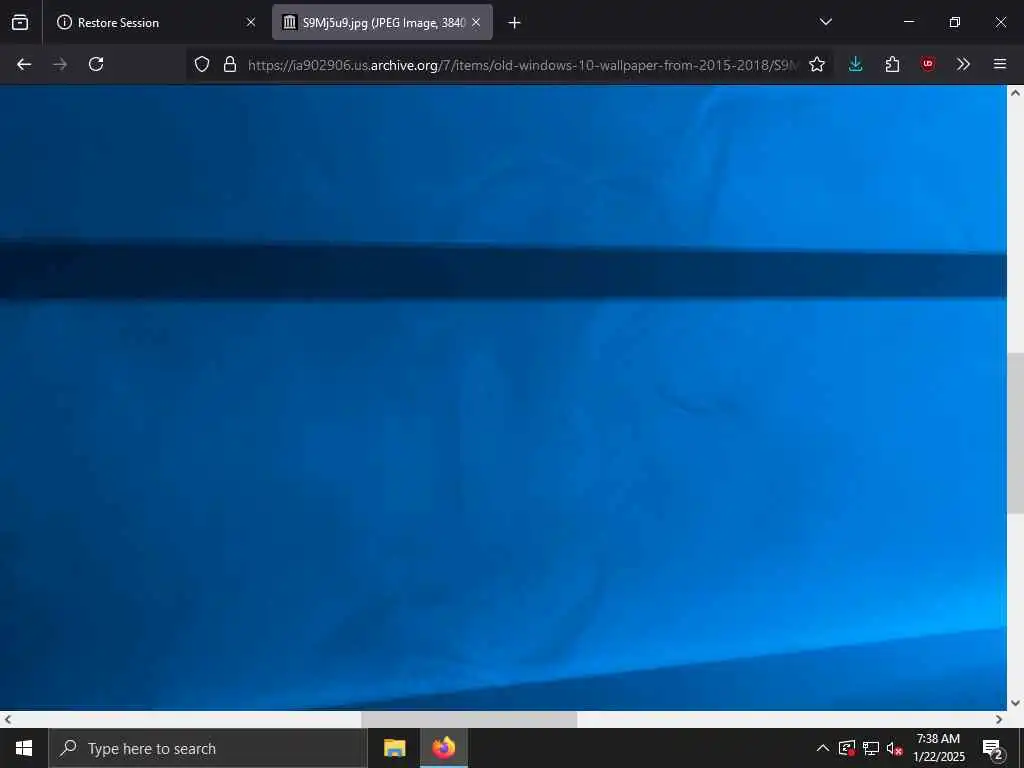The height and width of the screenshot is (768, 1024).
Task: Open the Action Center notifications icon
Action: coord(993,748)
